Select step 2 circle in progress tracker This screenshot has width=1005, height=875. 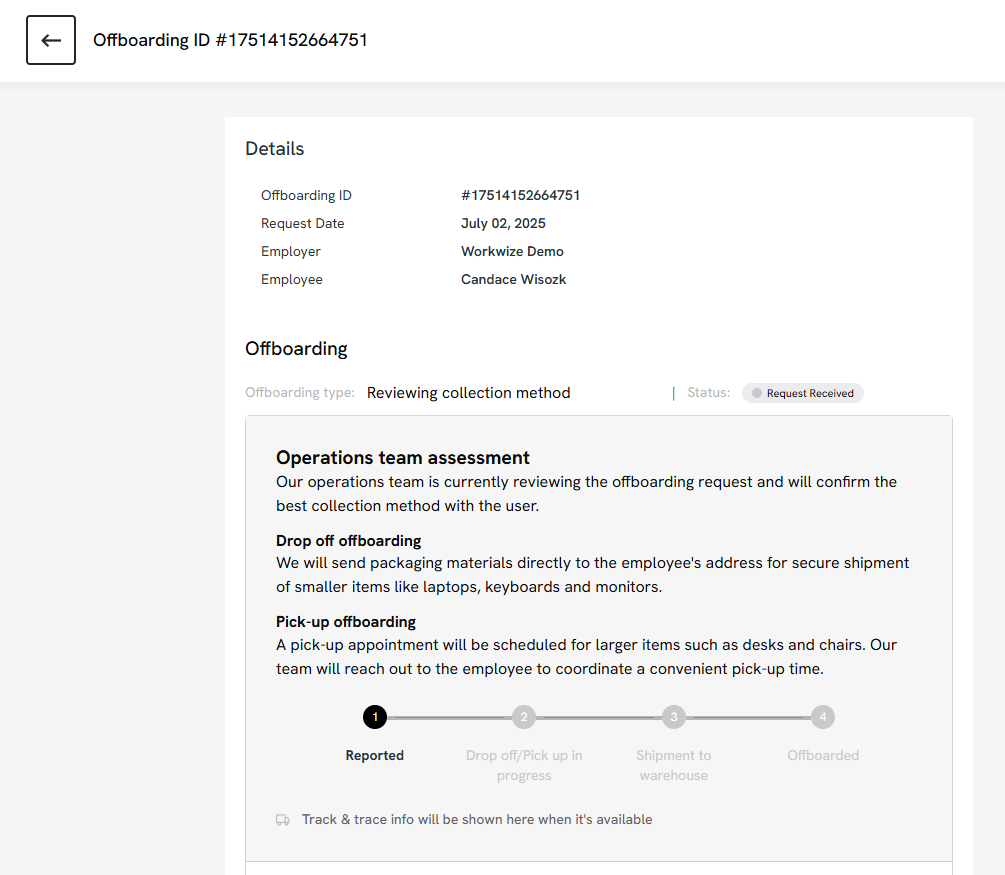tap(524, 717)
